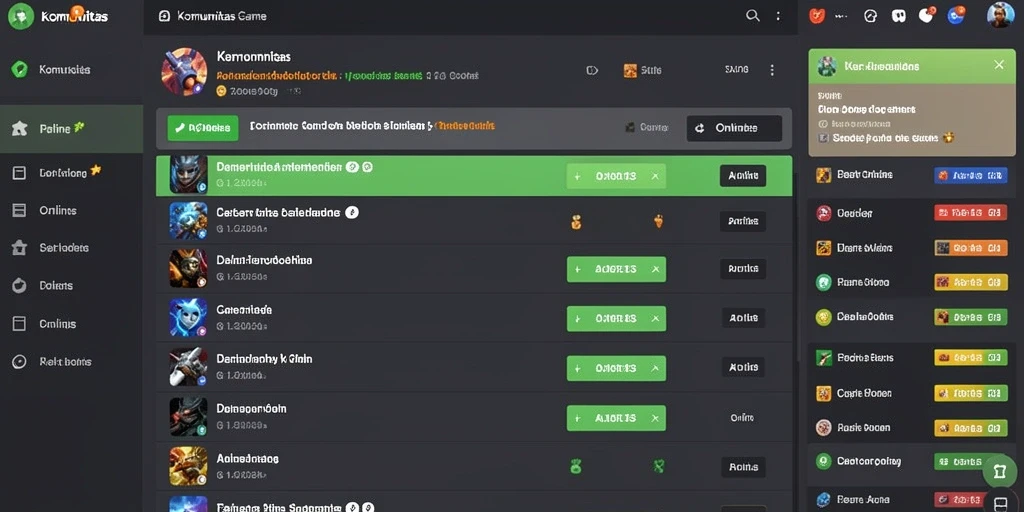Select the highlighted Paline sidebar item

coord(72,129)
